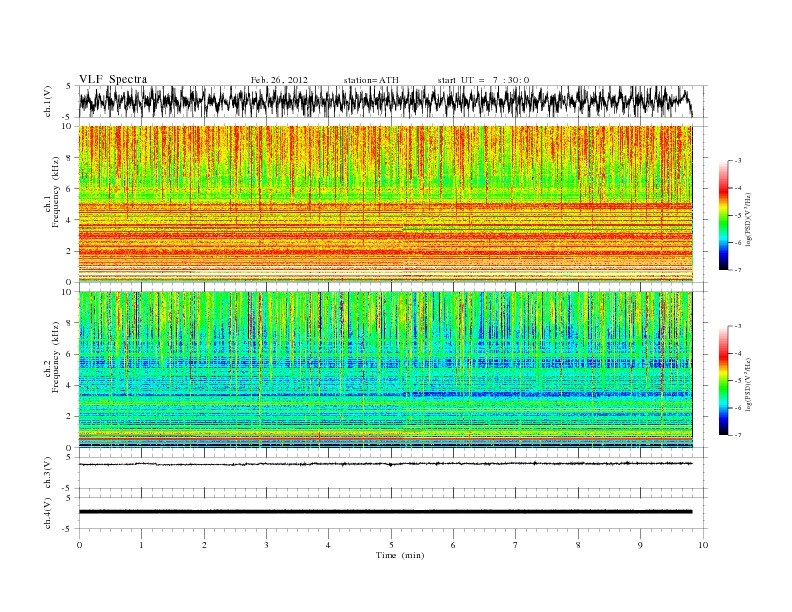Click the "Time (min)" axis label
The height and width of the screenshot is (612, 792).
400,555
